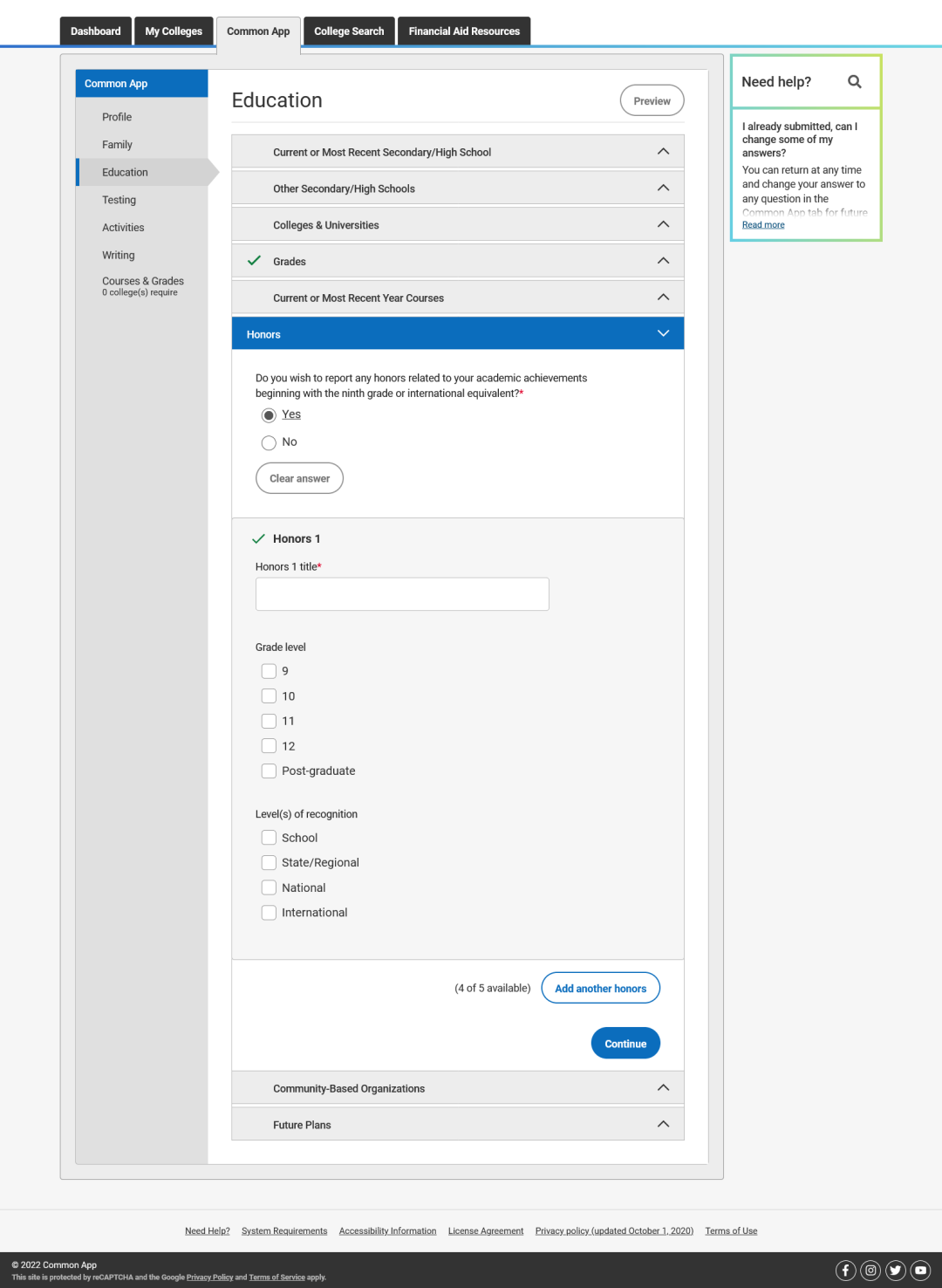Open the Need Help? footer link
942x1288 pixels.
point(208,1231)
